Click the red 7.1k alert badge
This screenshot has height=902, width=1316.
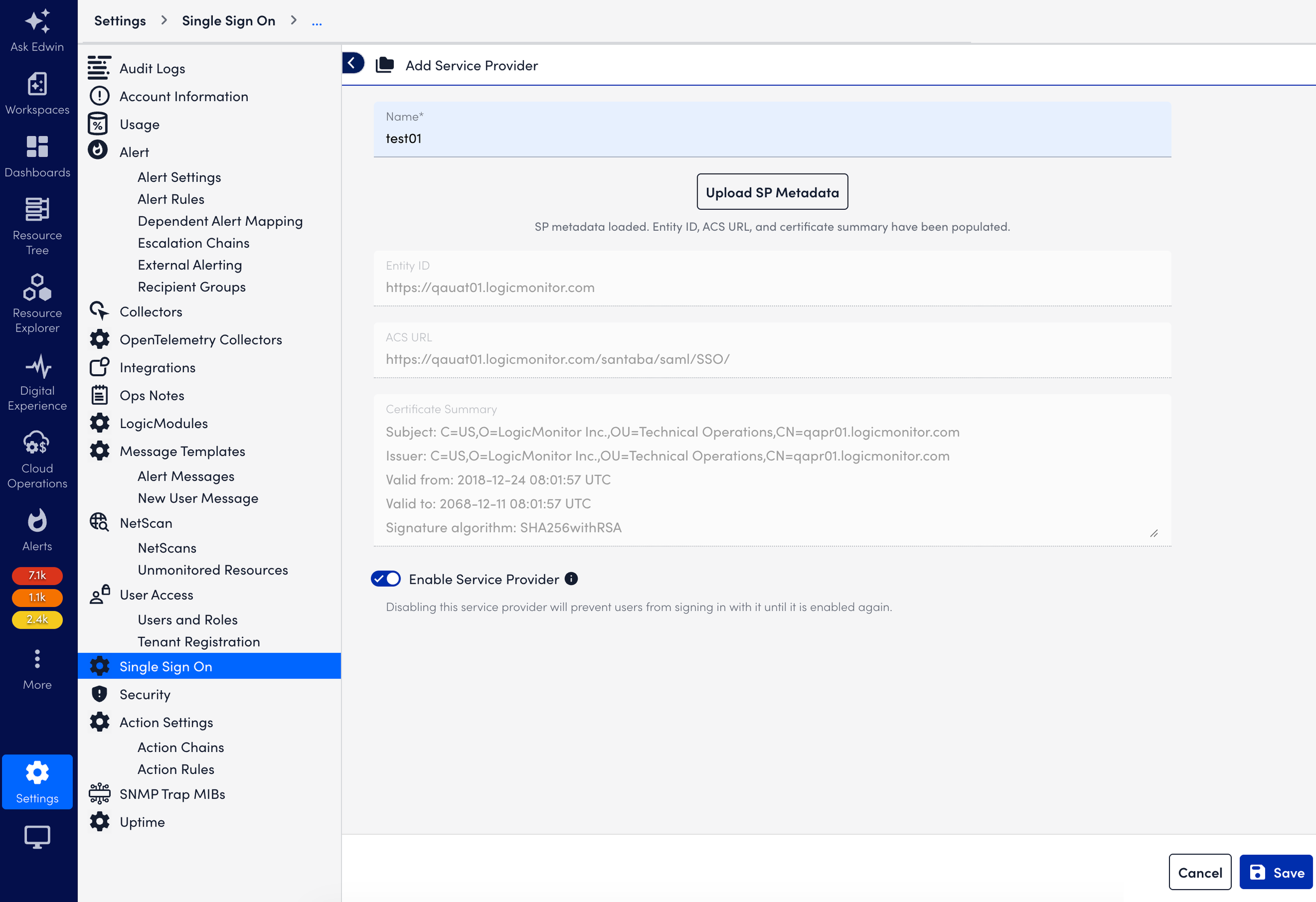pyautogui.click(x=38, y=575)
